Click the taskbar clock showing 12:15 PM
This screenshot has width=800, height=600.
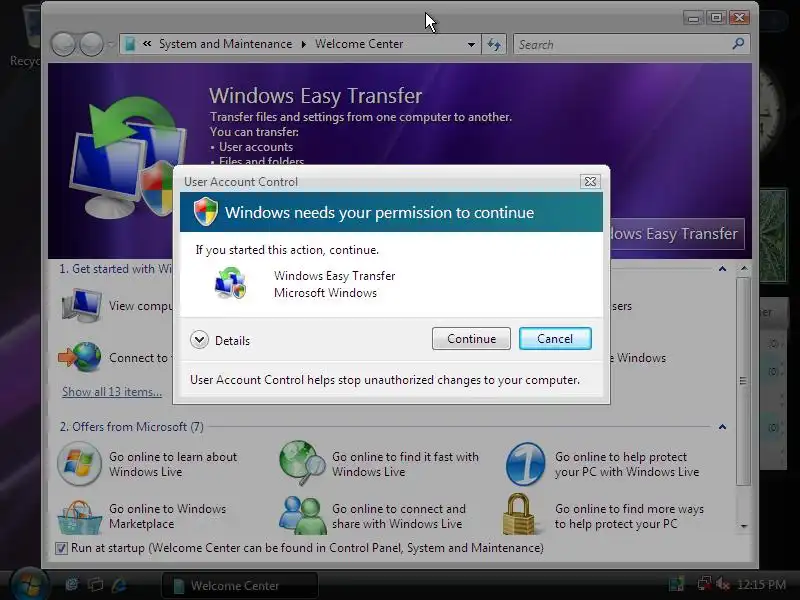coord(761,584)
